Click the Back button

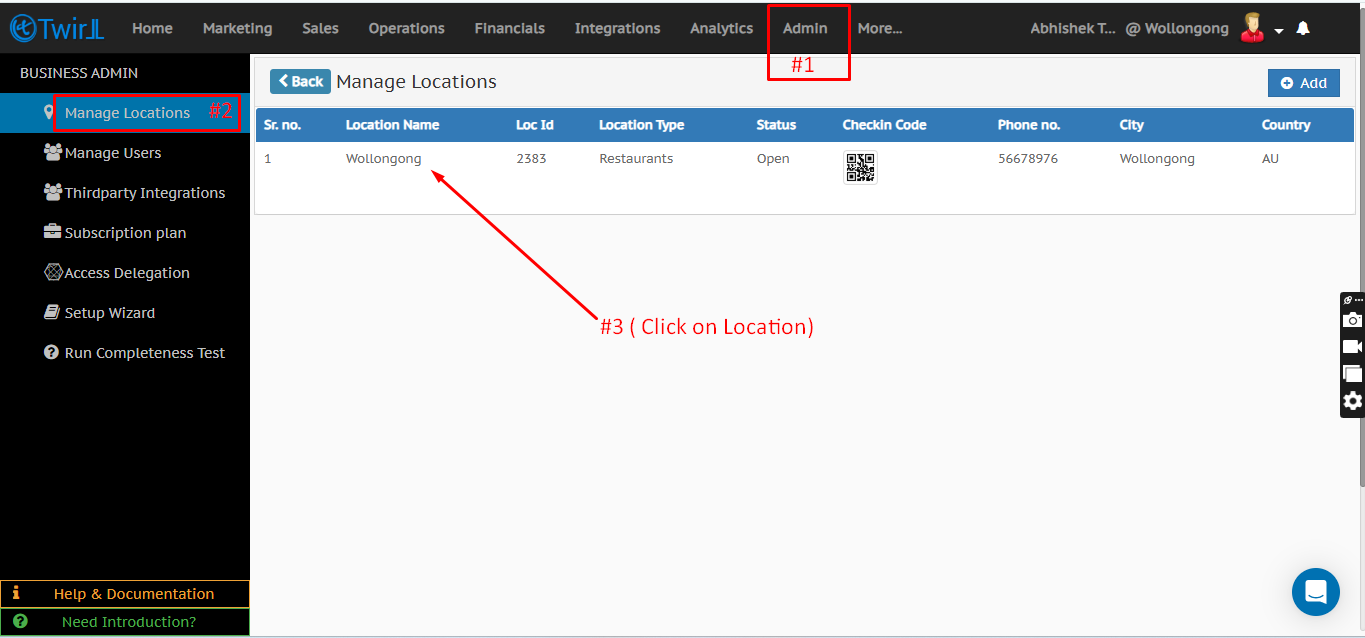point(300,82)
